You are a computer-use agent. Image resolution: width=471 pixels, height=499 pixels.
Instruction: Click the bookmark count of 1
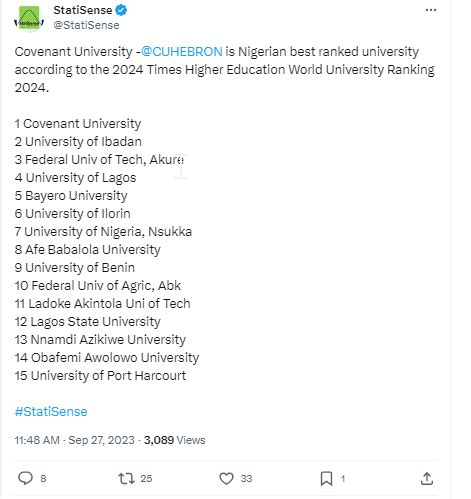[343, 479]
